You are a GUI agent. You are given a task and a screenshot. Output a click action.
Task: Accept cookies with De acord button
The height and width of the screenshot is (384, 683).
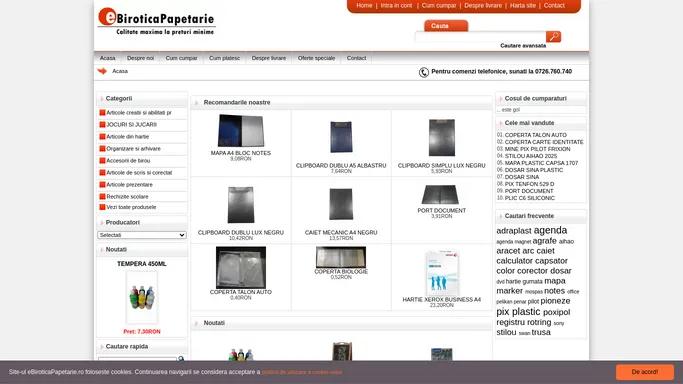point(645,372)
